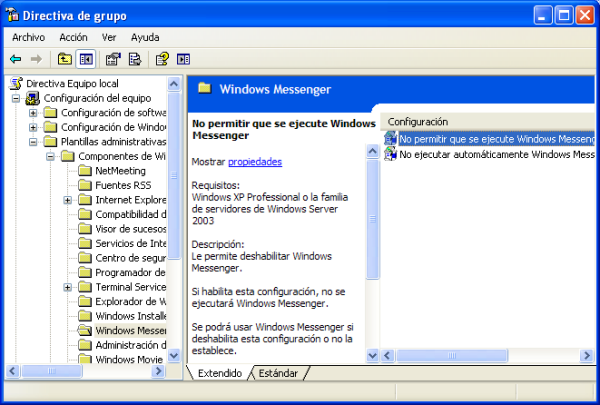This screenshot has height=405, width=600.
Task: Open the Archivo menu
Action: click(28, 37)
